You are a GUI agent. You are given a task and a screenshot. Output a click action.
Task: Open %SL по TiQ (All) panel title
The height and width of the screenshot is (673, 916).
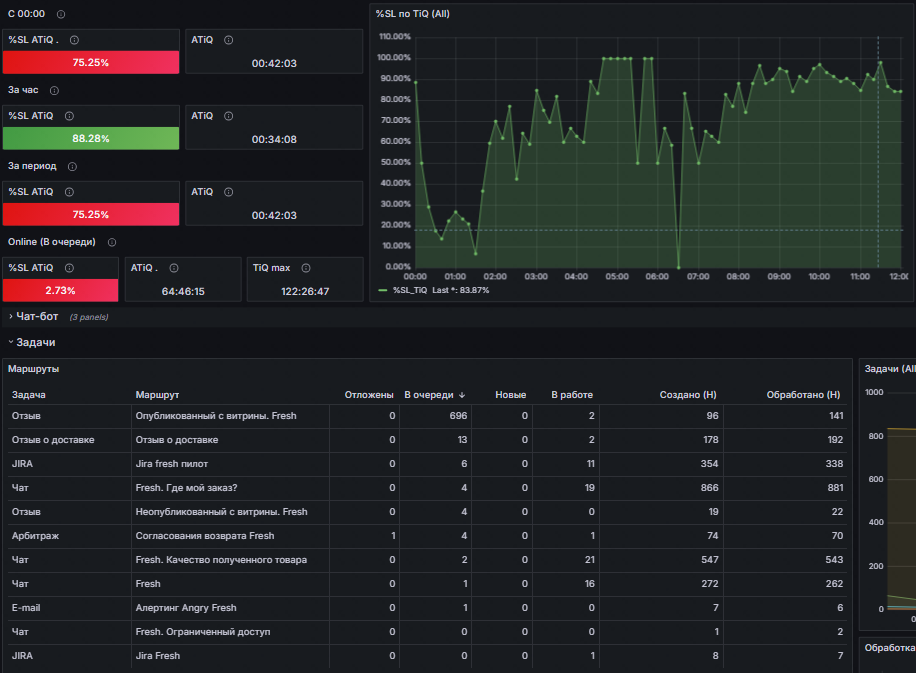(x=412, y=14)
